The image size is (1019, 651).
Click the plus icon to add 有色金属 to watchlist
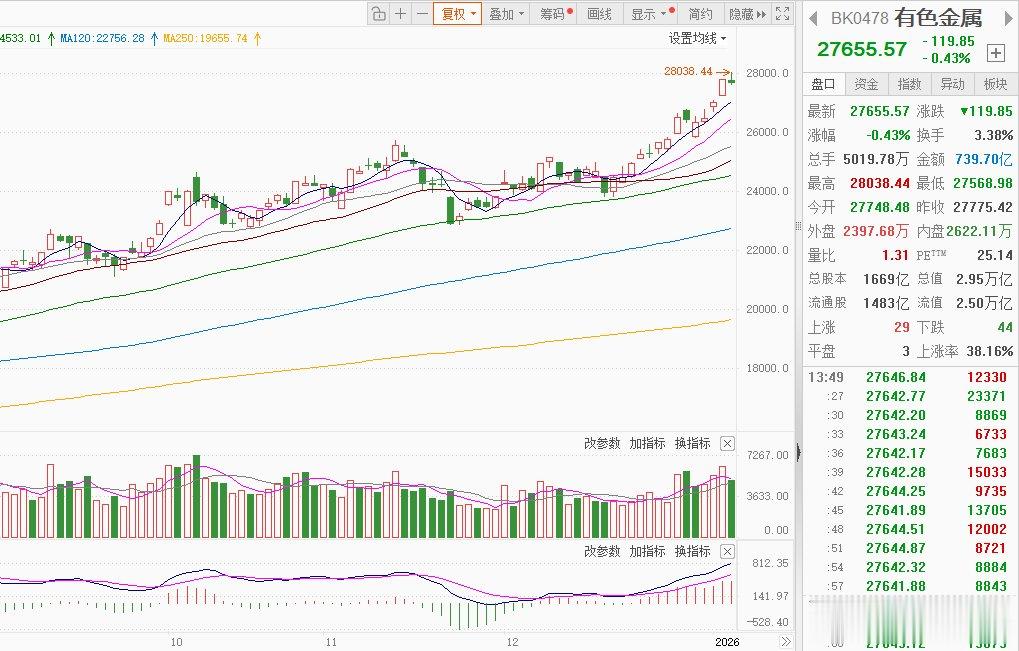(996, 54)
